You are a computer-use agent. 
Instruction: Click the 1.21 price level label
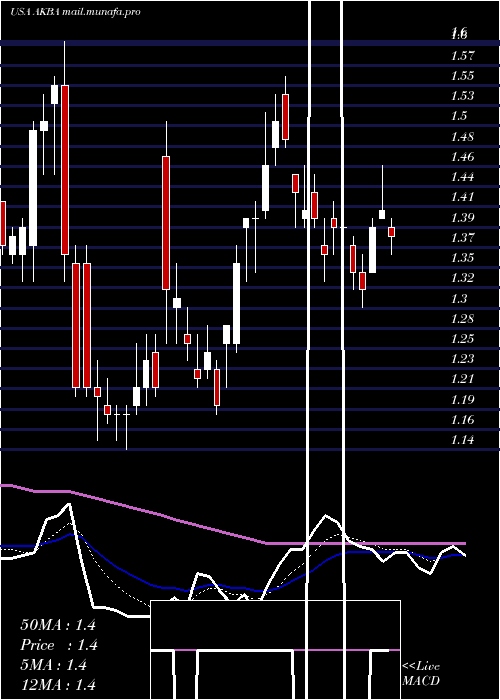pos(462,379)
